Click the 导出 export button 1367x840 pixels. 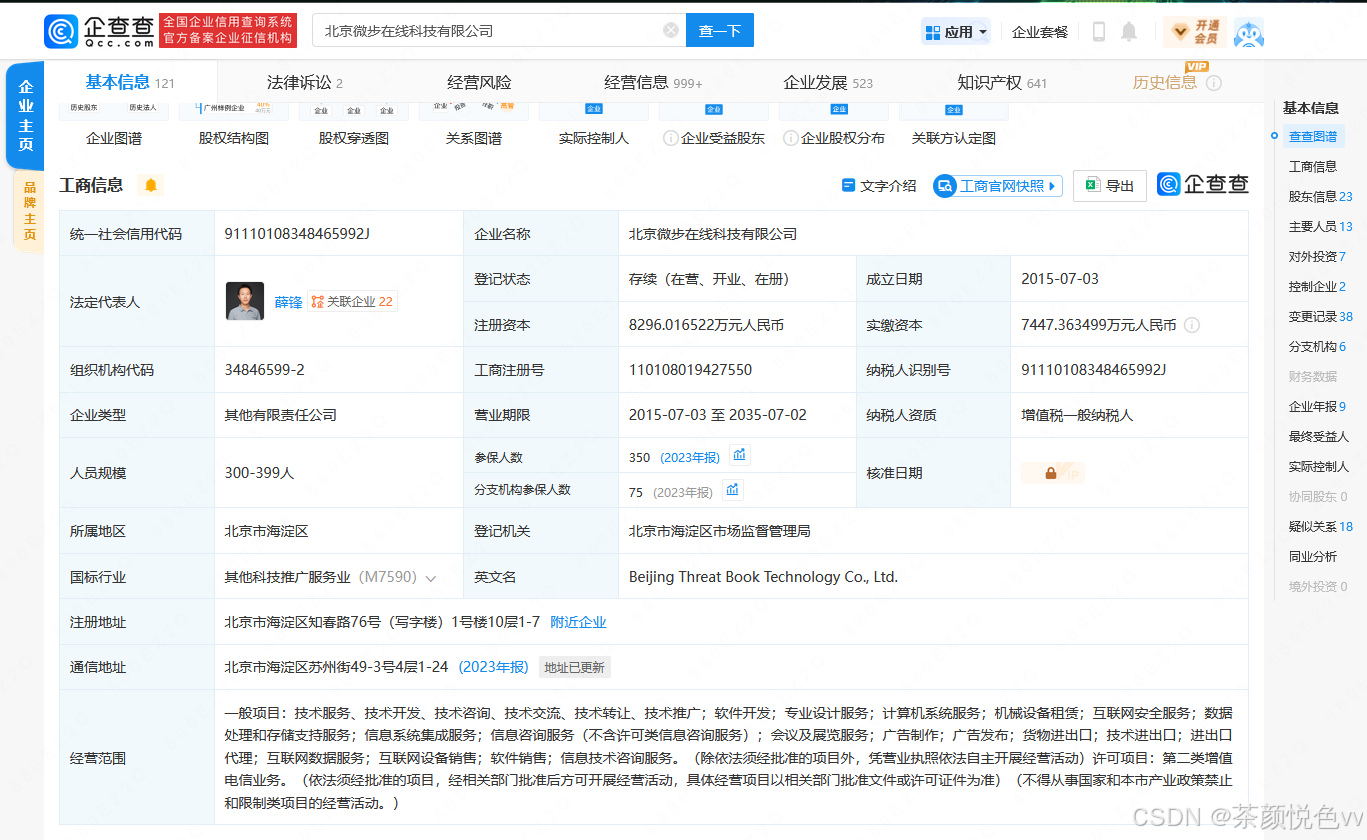click(x=1110, y=186)
